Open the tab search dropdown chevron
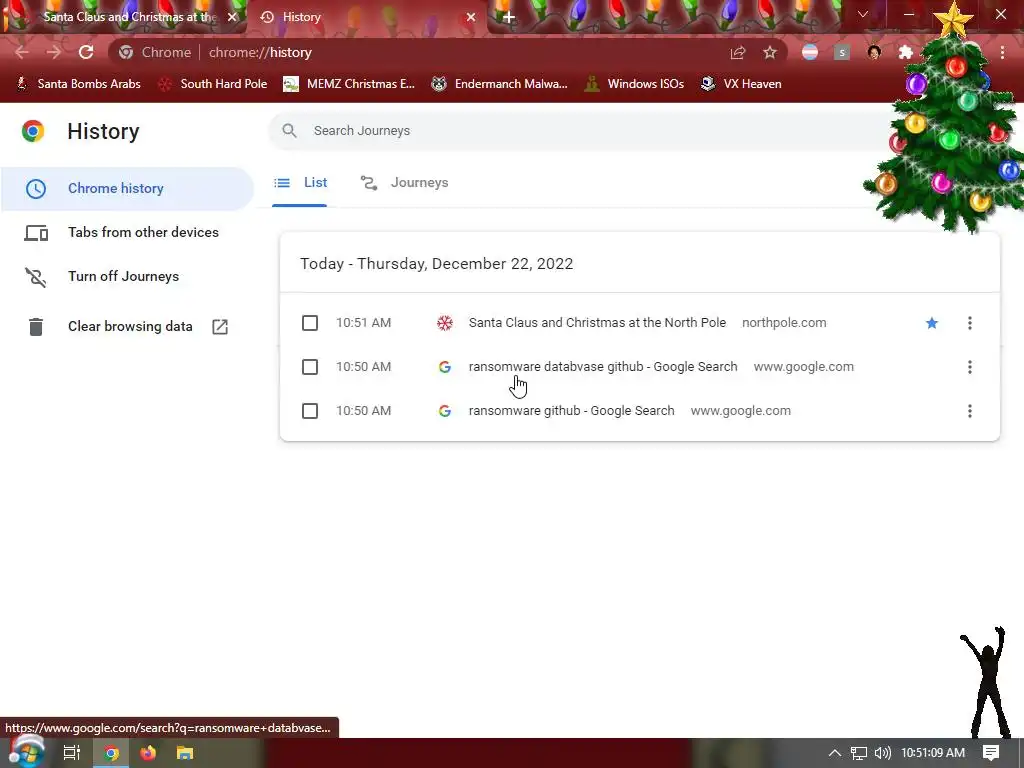Screen dimensions: 1024x768 click(x=863, y=14)
